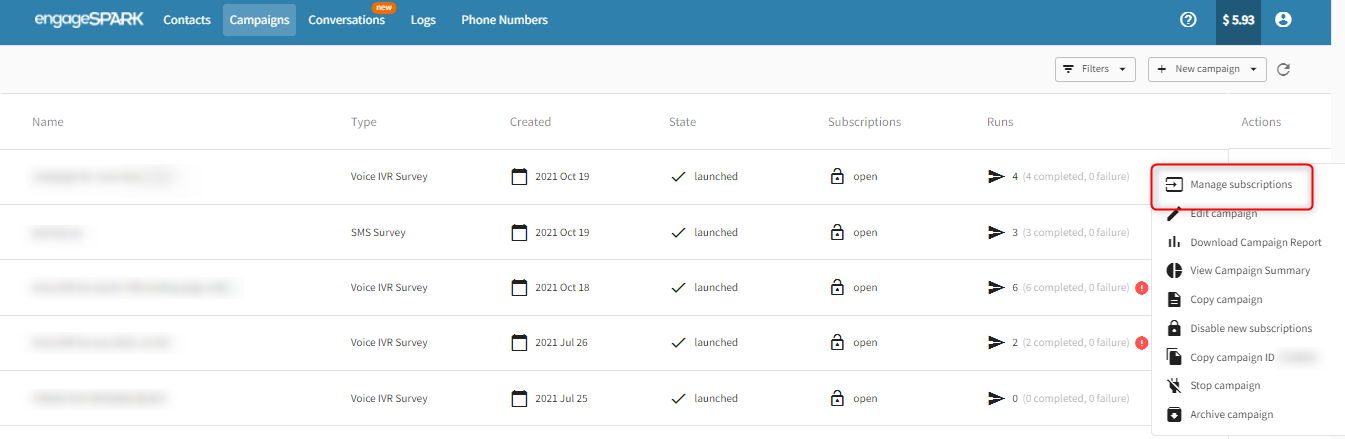Open the New campaign dropdown
1345x439 pixels.
[1207, 69]
